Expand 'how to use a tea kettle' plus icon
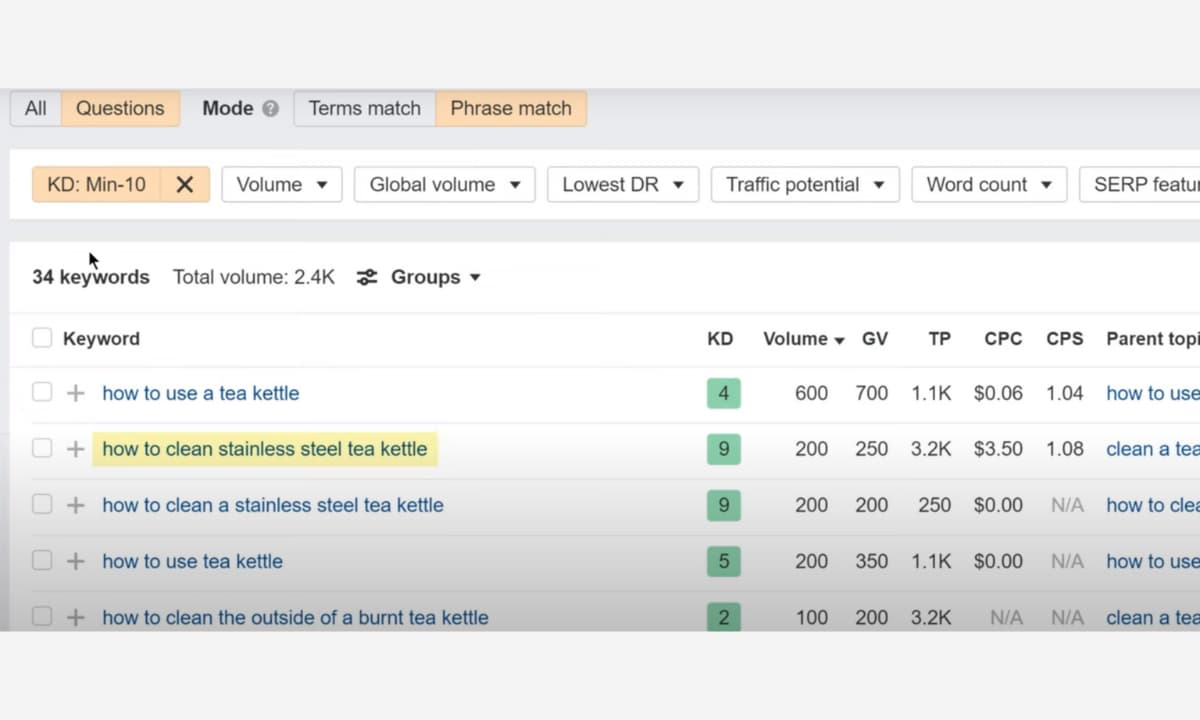The image size is (1200, 720). (75, 393)
